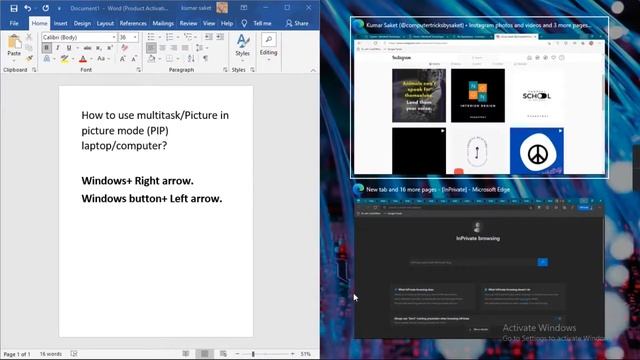Open the File menu

[14, 23]
